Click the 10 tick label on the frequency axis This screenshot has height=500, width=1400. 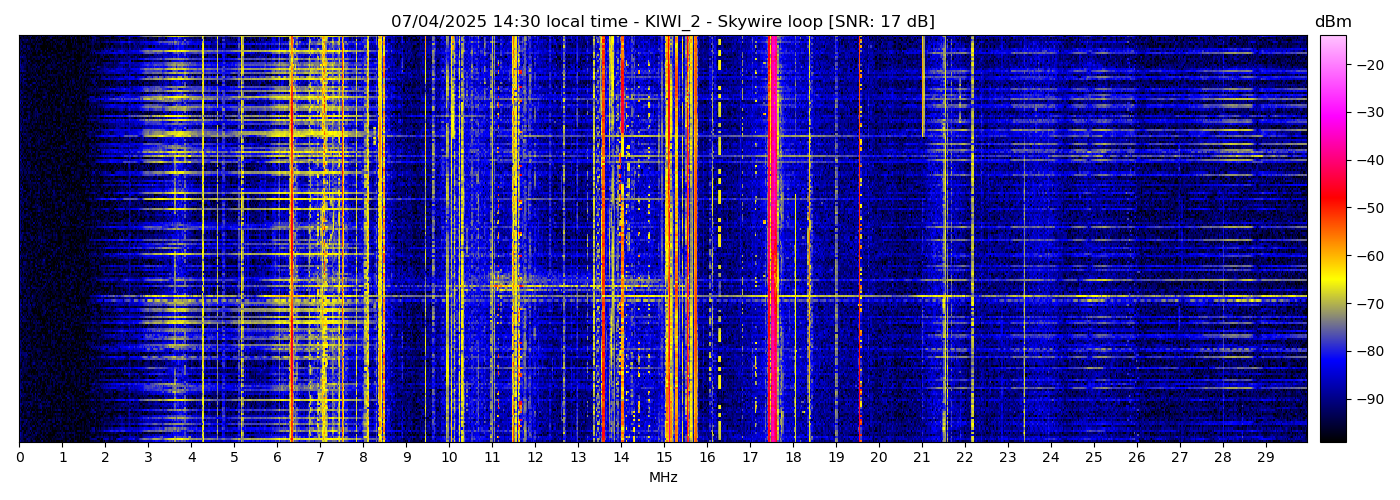[x=449, y=457]
